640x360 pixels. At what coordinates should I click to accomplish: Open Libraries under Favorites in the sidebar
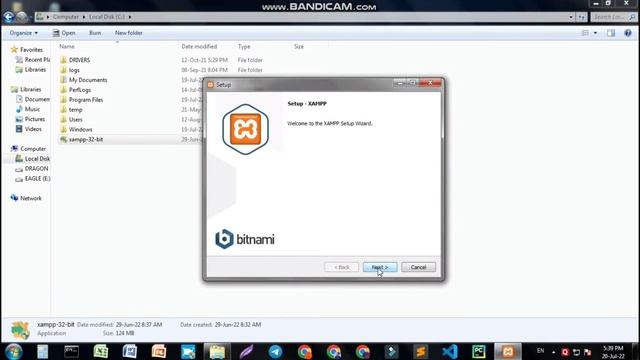point(35,70)
